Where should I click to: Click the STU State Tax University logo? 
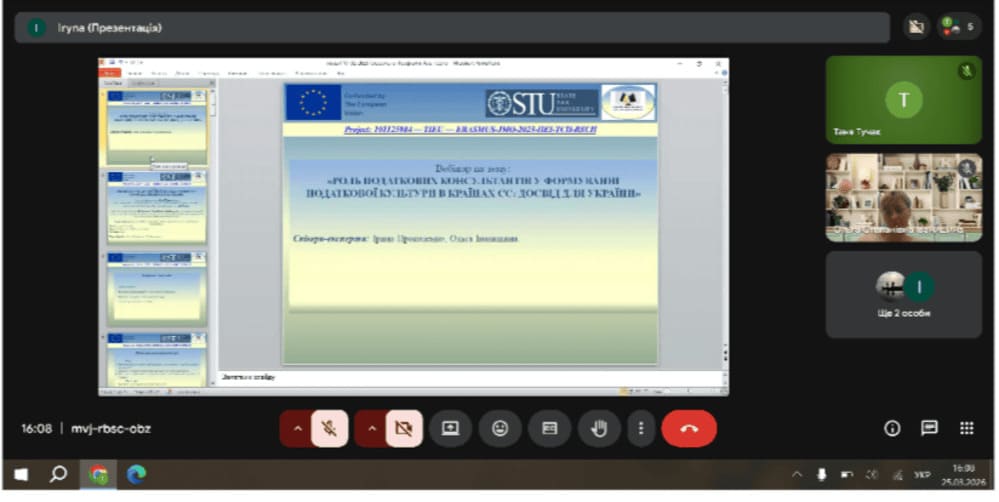542,103
